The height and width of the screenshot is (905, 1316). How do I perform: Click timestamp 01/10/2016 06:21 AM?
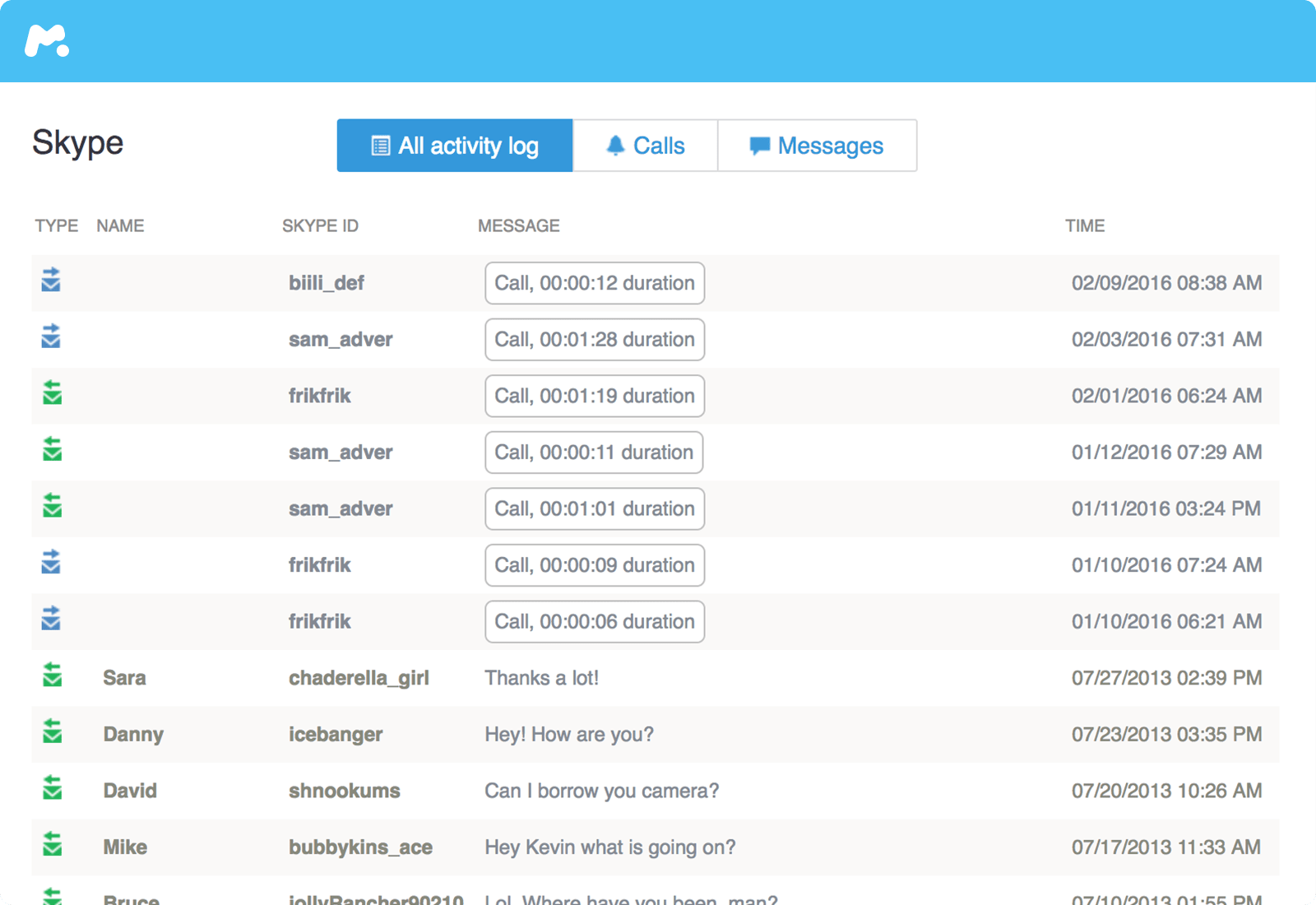[1166, 621]
